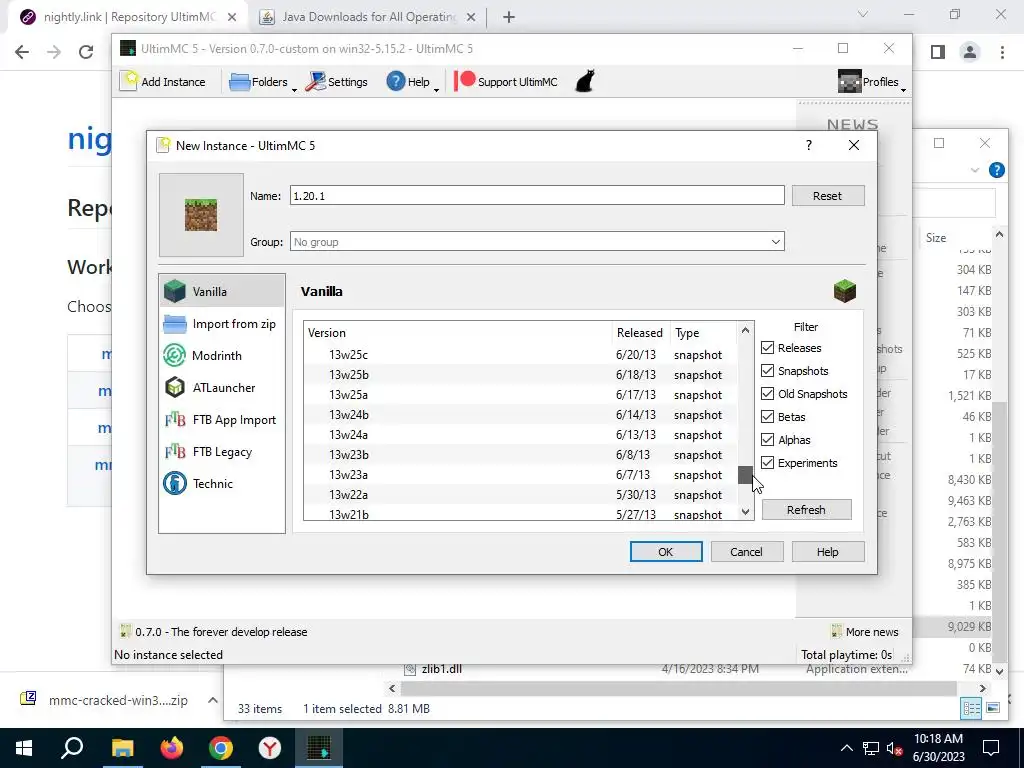Select ATLauncher source
This screenshot has height=768, width=1024.
[x=222, y=387]
